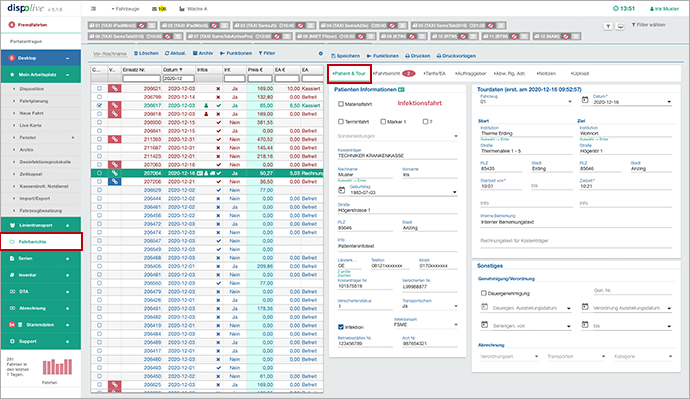Image resolution: width=690 pixels, height=399 pixels.
Task: Open calendar icon for Verordnung Ausstellungsdatum
Action: tap(585, 306)
